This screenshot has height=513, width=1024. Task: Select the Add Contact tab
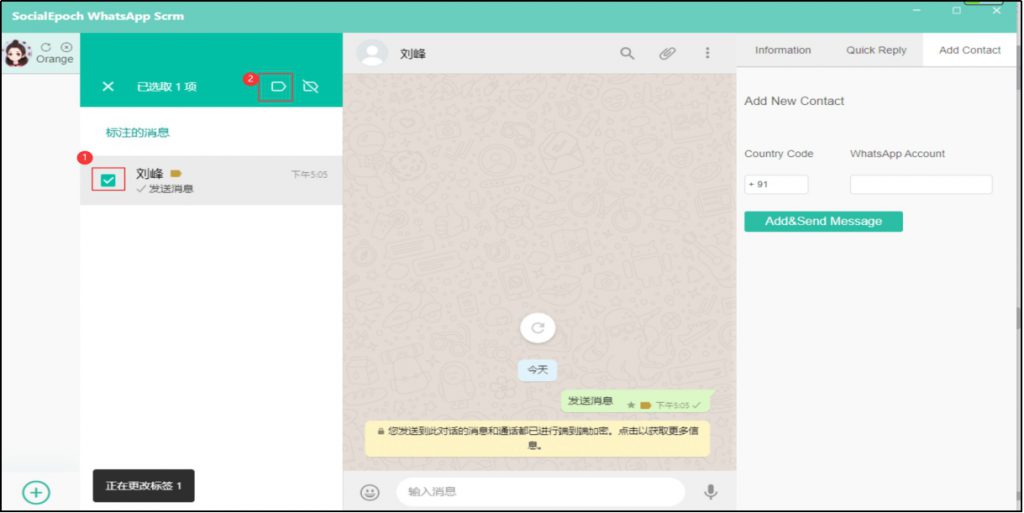(969, 50)
